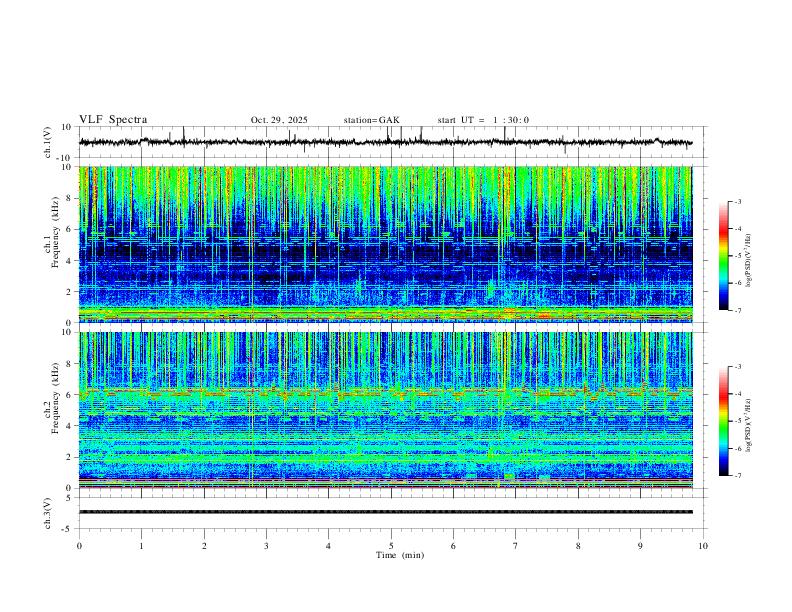This screenshot has height=612, width=792.
Task: Click the '9' minute tick label on time axis
Action: click(x=640, y=546)
